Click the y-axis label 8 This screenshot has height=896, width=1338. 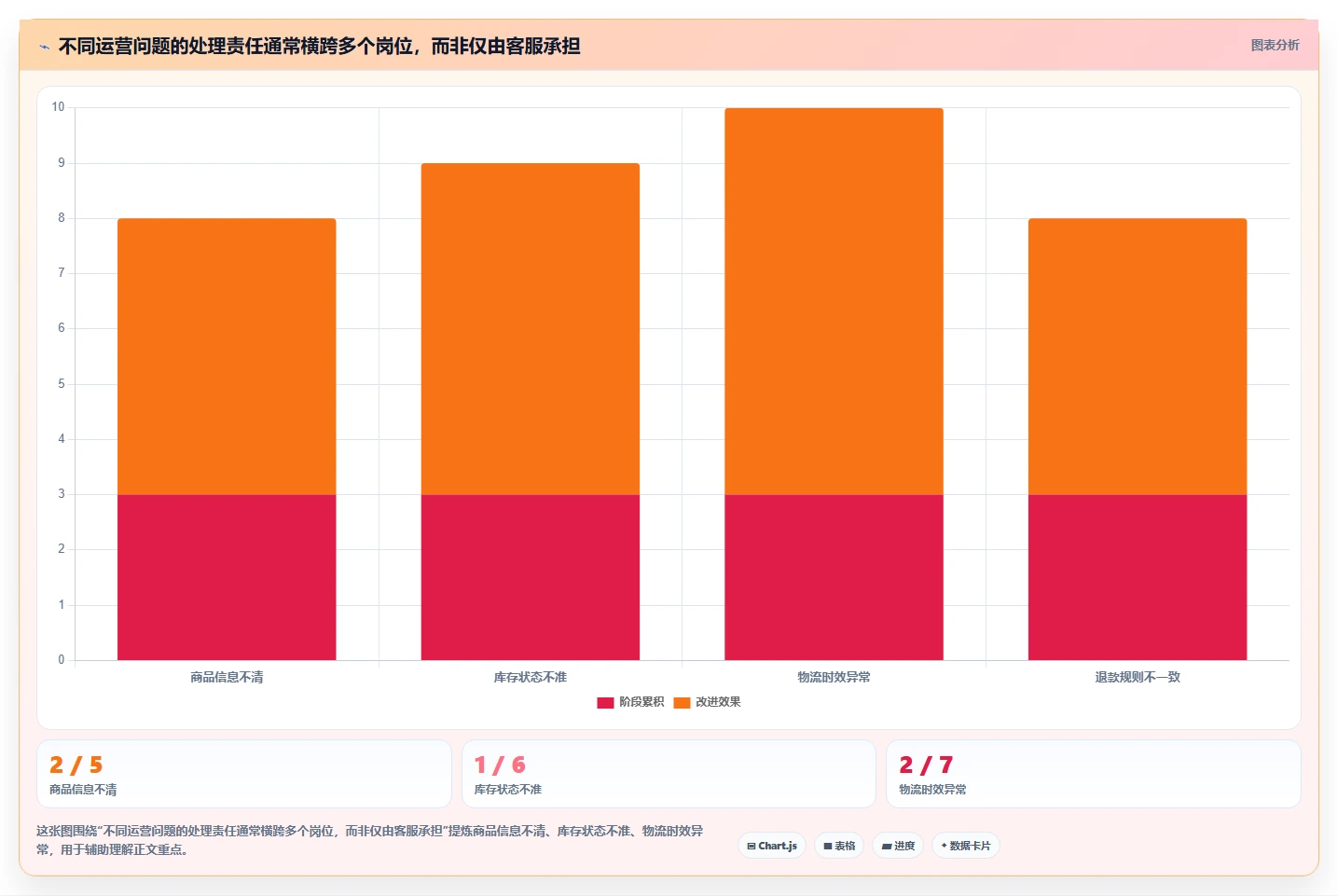(62, 218)
